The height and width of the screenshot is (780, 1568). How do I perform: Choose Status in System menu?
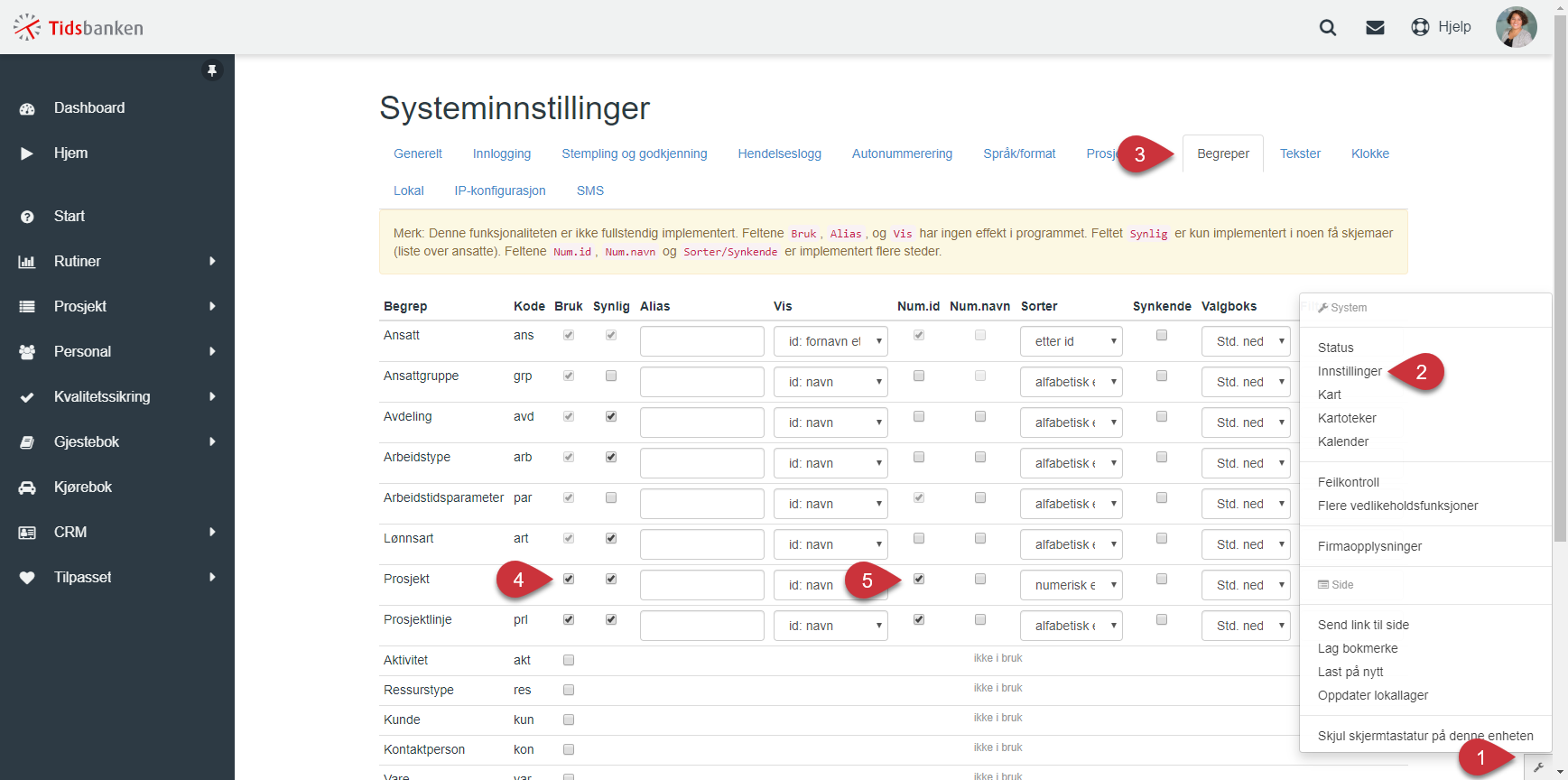[x=1335, y=348]
